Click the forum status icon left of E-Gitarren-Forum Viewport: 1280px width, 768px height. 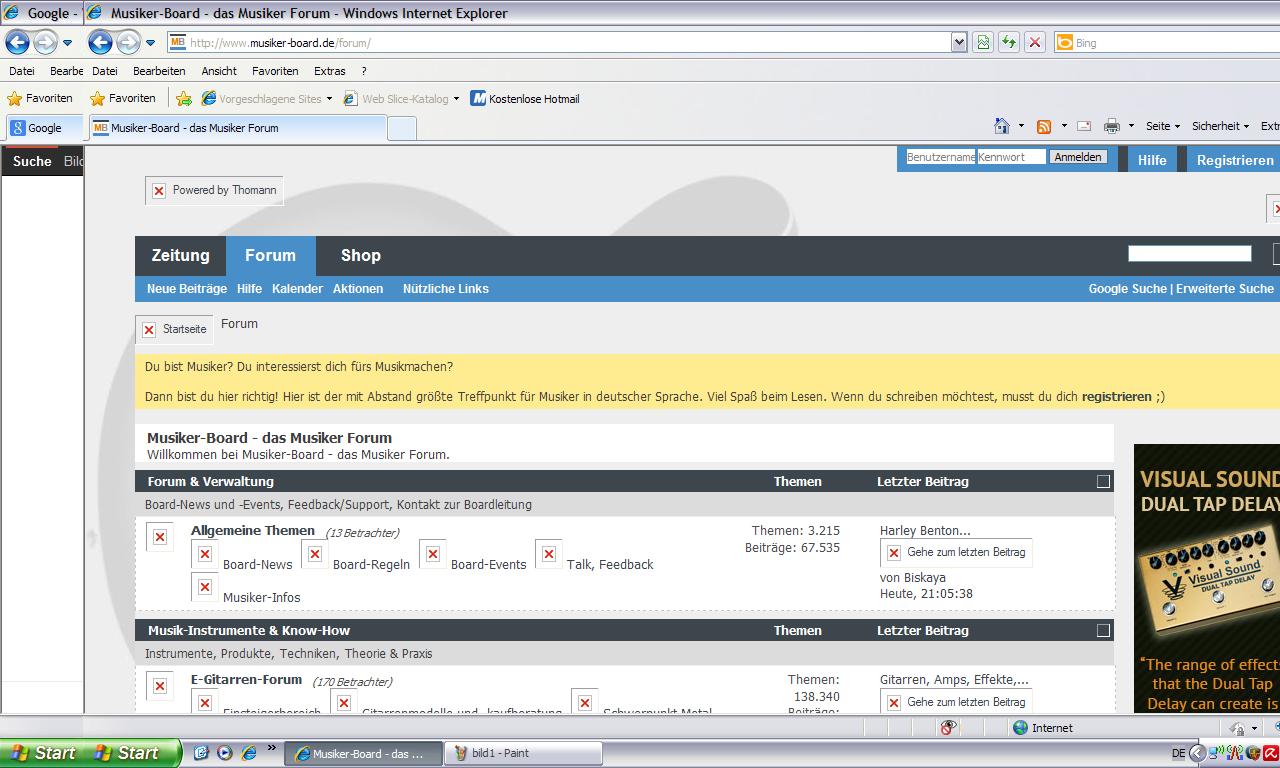160,687
